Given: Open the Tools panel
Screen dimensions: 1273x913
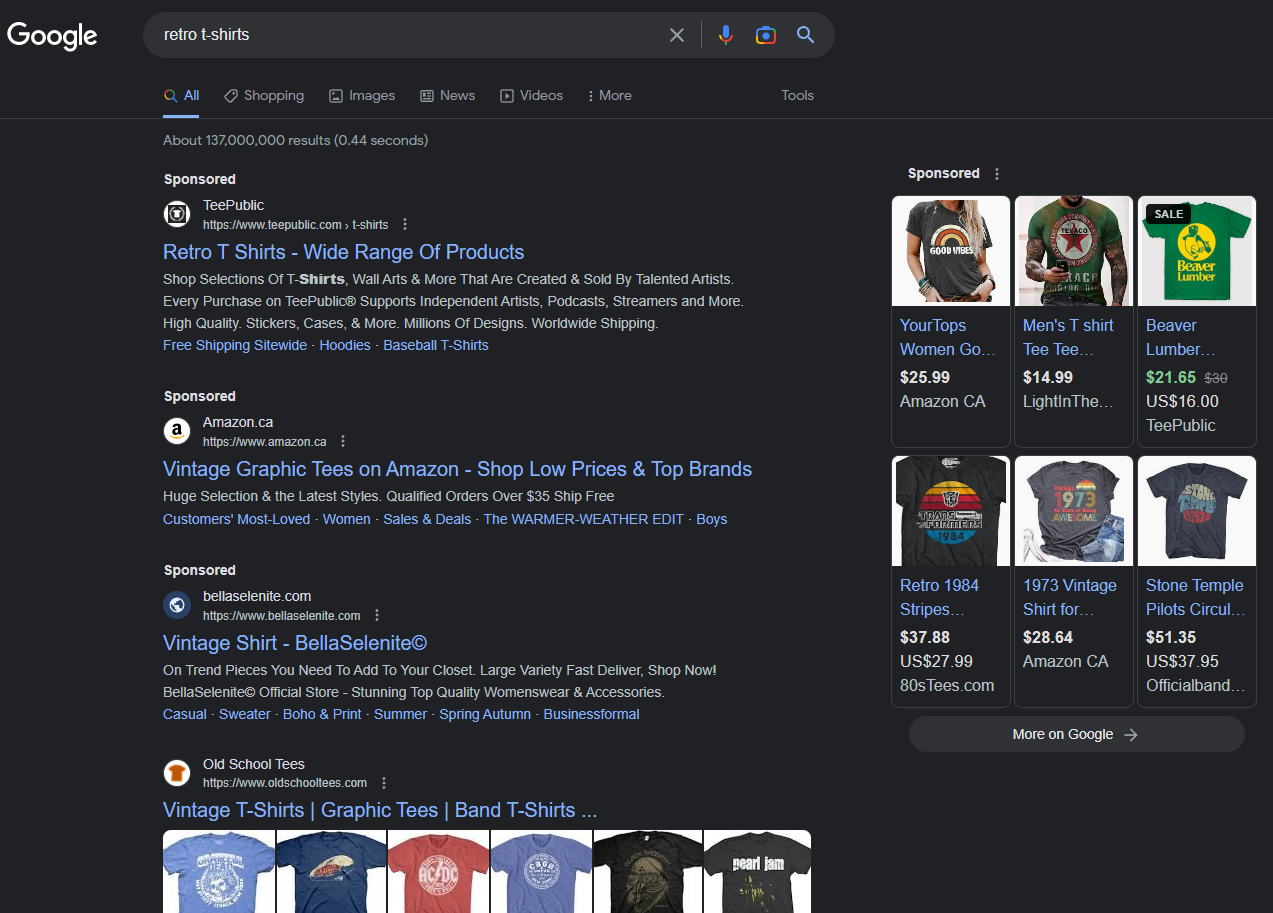Looking at the screenshot, I should [797, 95].
